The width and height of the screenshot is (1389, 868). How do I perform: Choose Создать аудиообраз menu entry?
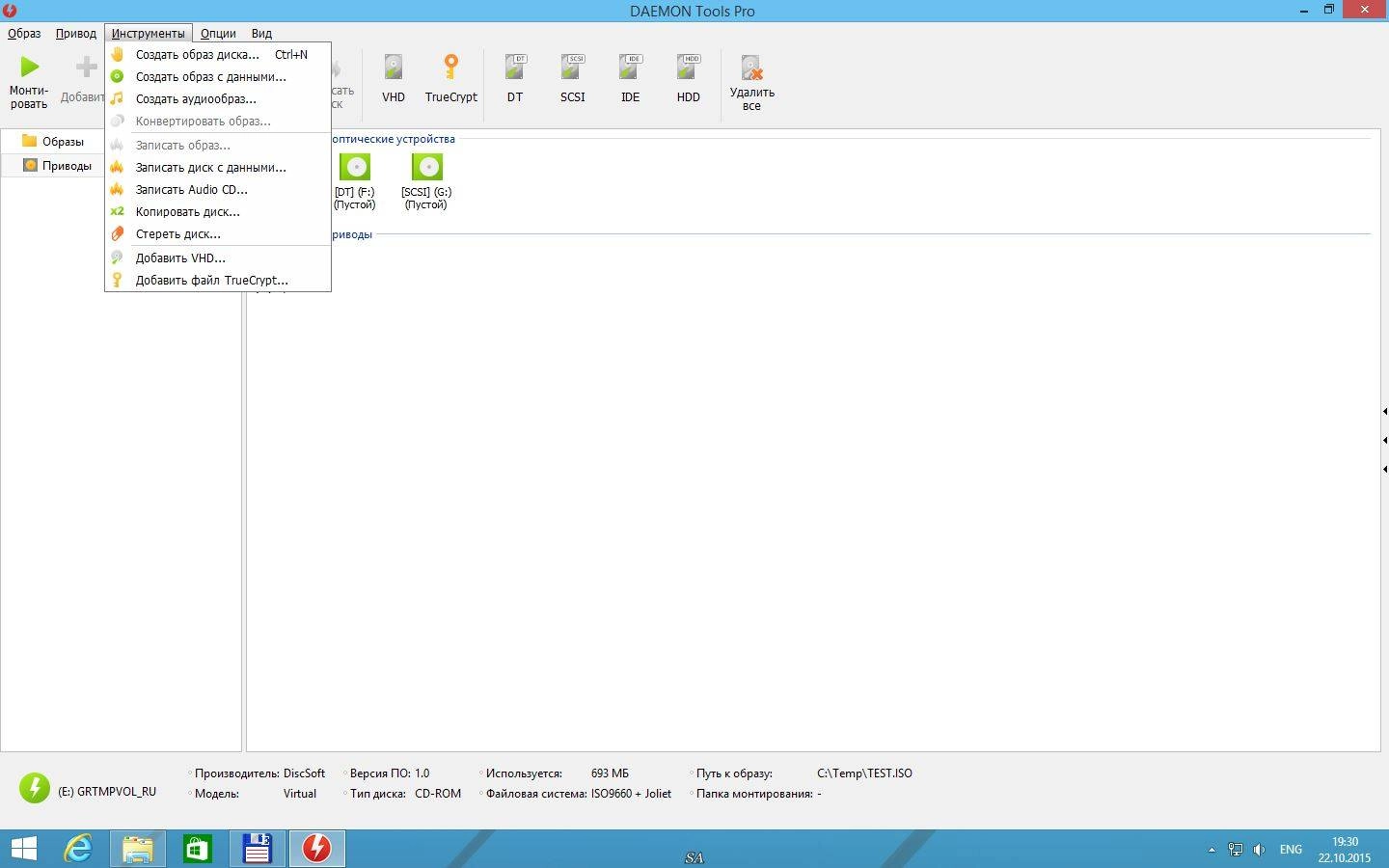pyautogui.click(x=218, y=99)
